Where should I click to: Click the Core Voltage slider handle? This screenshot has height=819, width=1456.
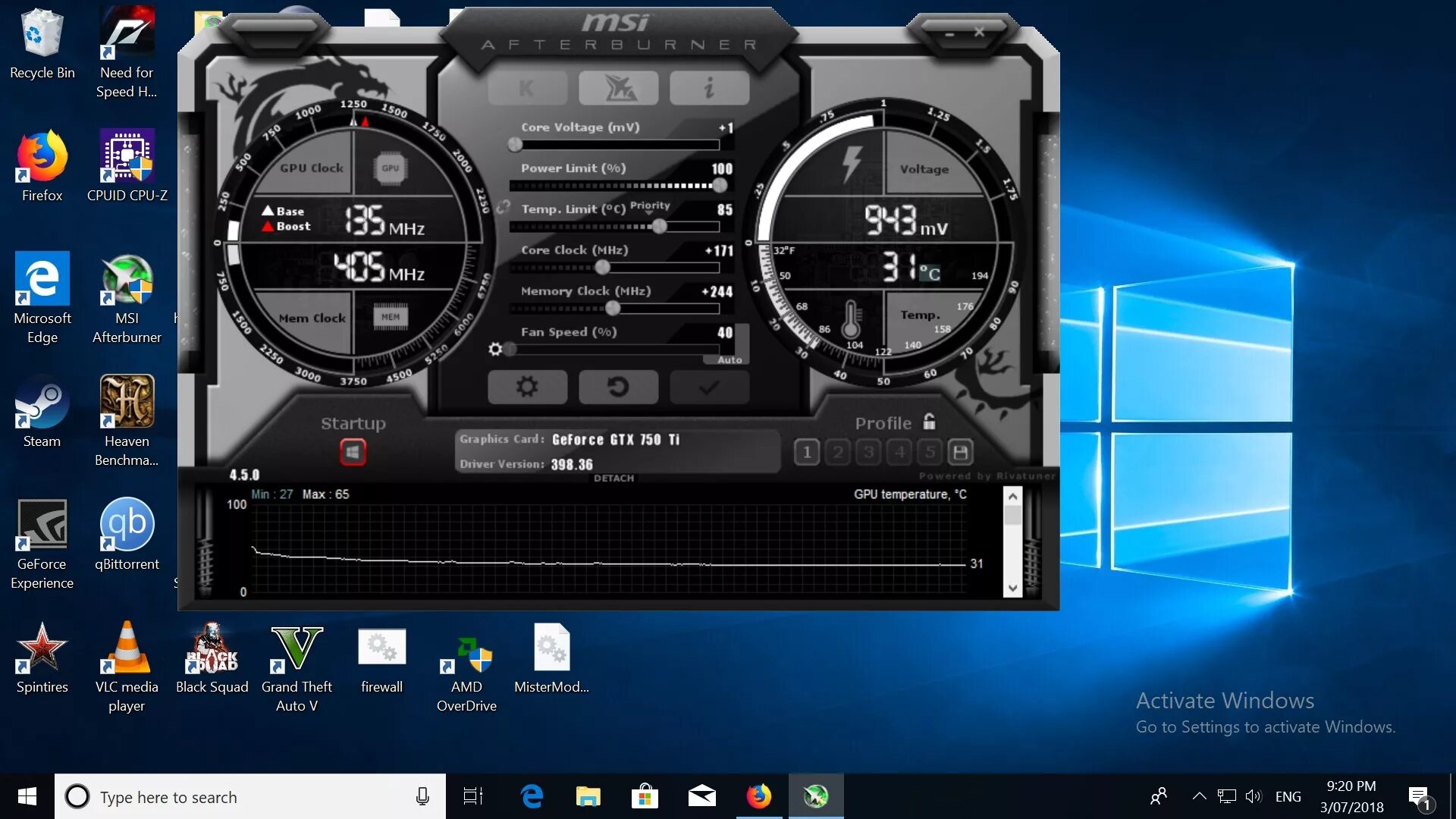[x=516, y=144]
